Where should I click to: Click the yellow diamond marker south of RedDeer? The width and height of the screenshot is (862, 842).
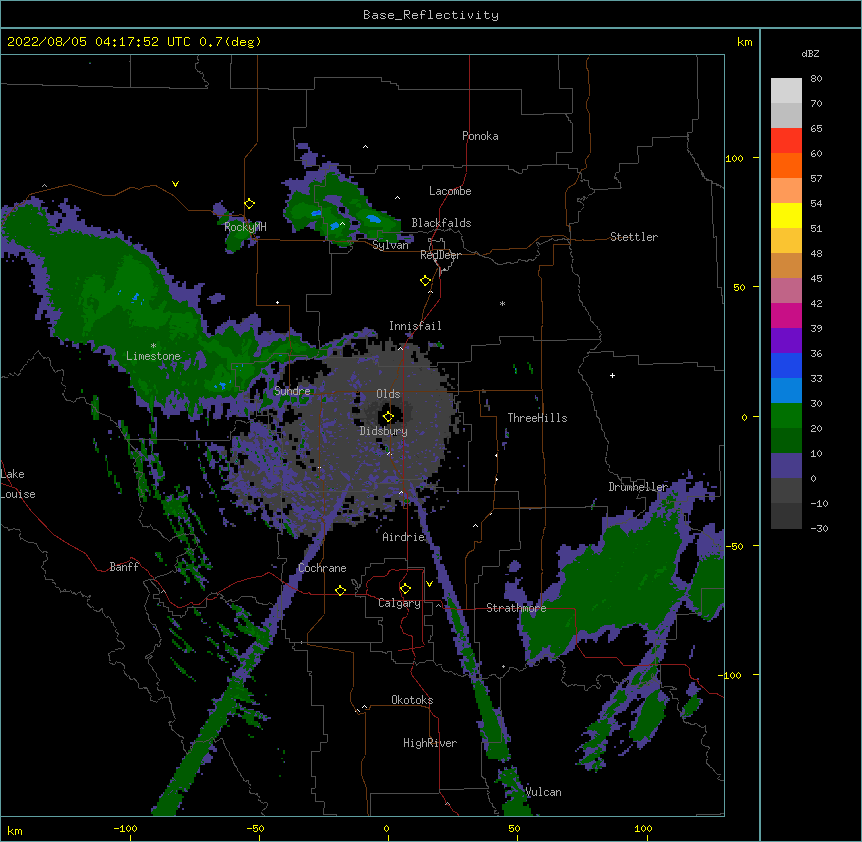pyautogui.click(x=426, y=281)
